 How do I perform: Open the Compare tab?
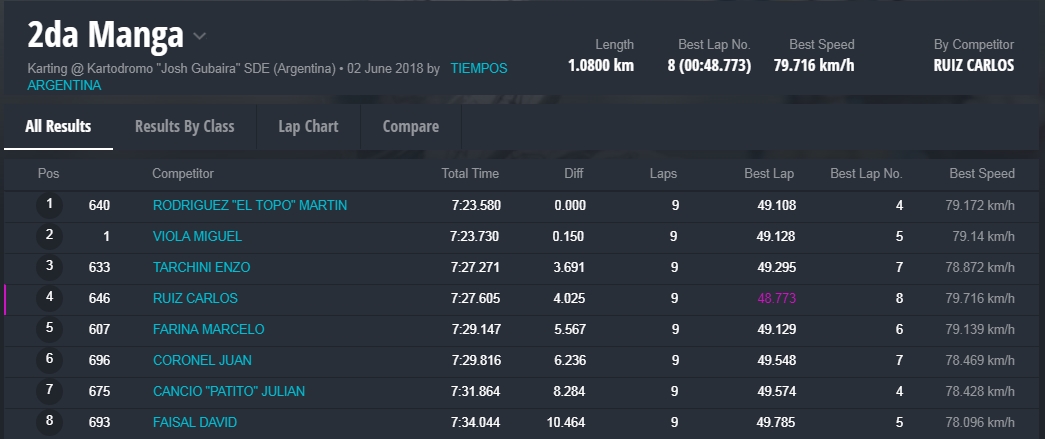[410, 126]
